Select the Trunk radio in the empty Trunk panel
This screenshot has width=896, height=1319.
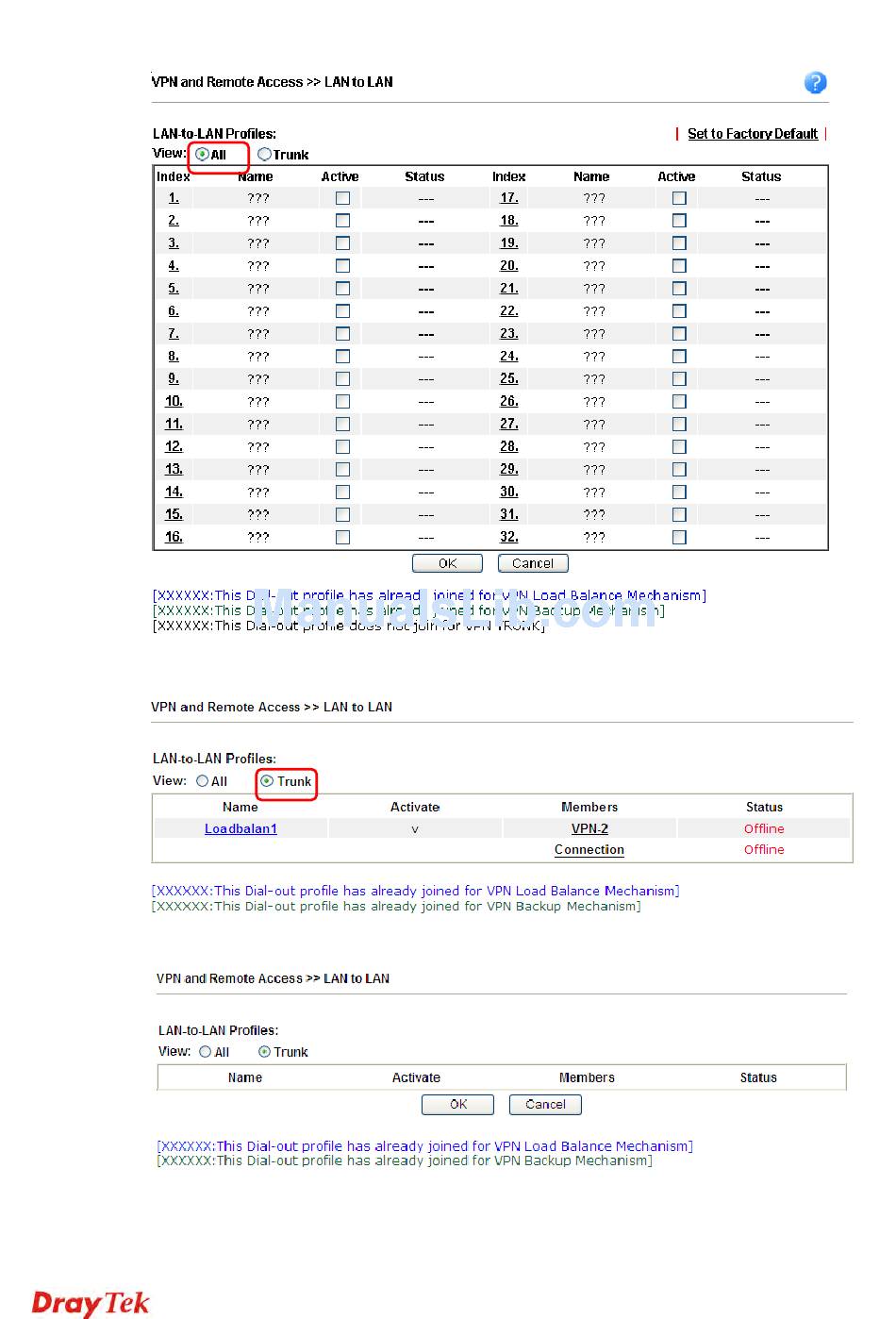[x=264, y=1052]
